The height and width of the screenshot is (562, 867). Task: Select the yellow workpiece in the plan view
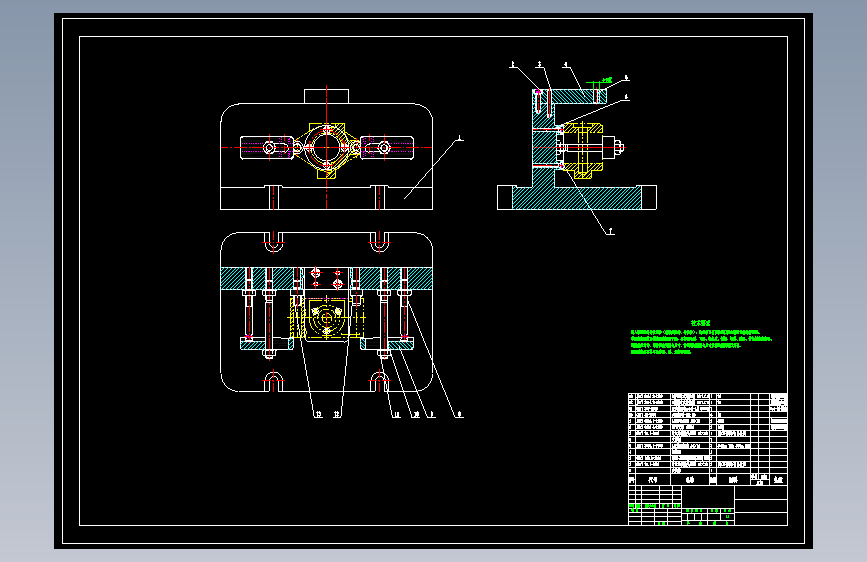[x=326, y=318]
